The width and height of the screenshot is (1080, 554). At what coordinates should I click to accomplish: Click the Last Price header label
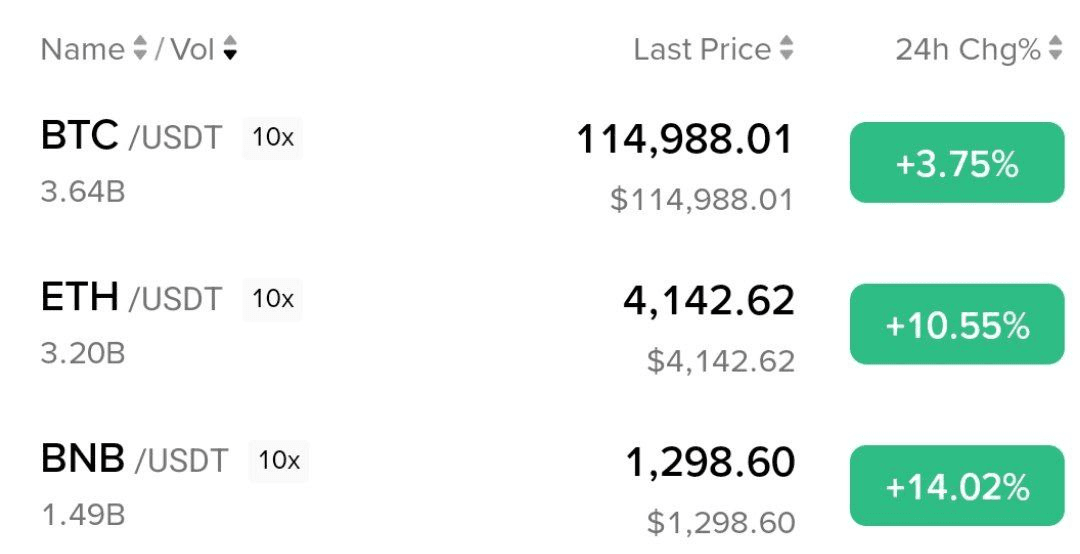point(702,49)
